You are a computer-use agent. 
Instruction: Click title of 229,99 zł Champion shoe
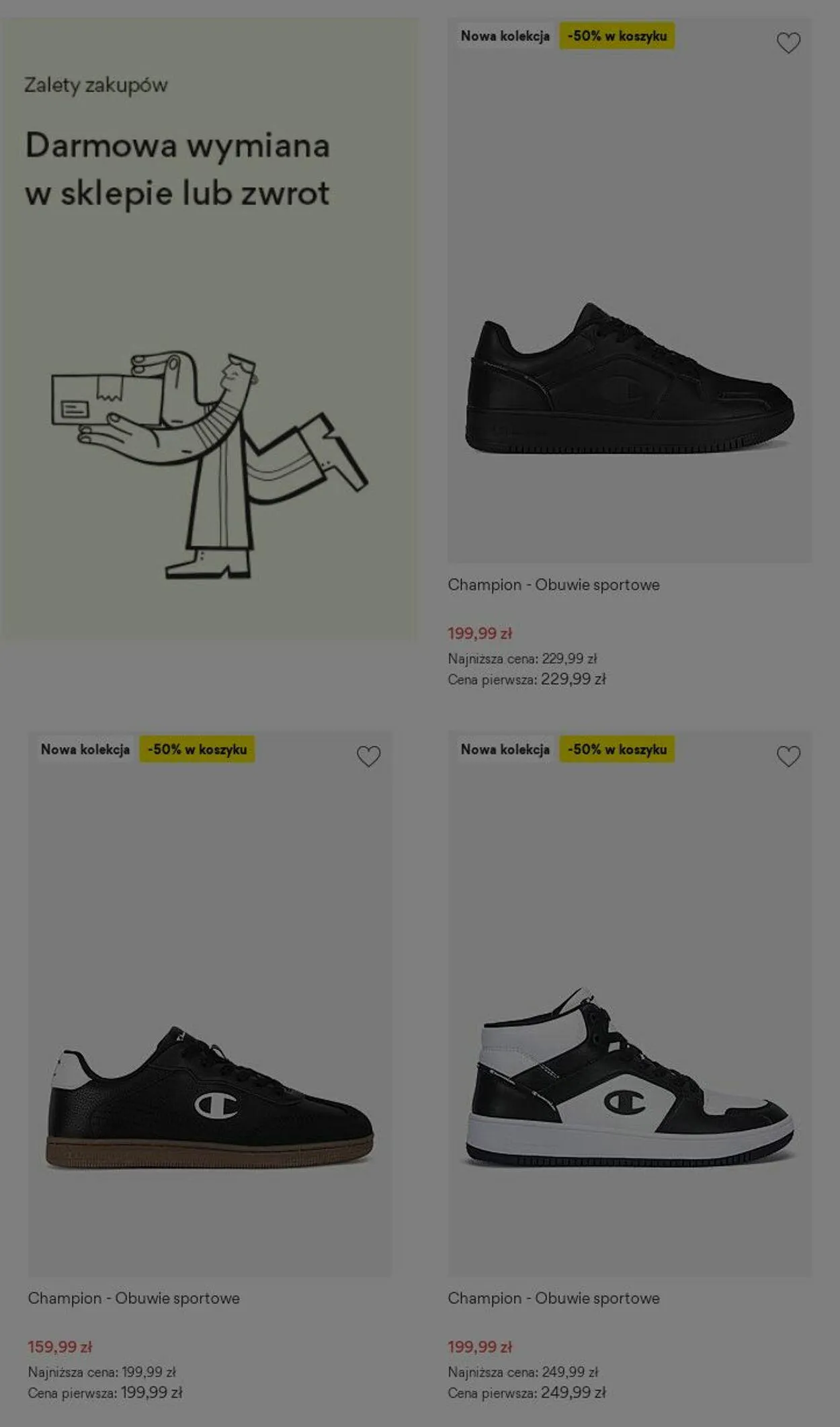pos(554,585)
